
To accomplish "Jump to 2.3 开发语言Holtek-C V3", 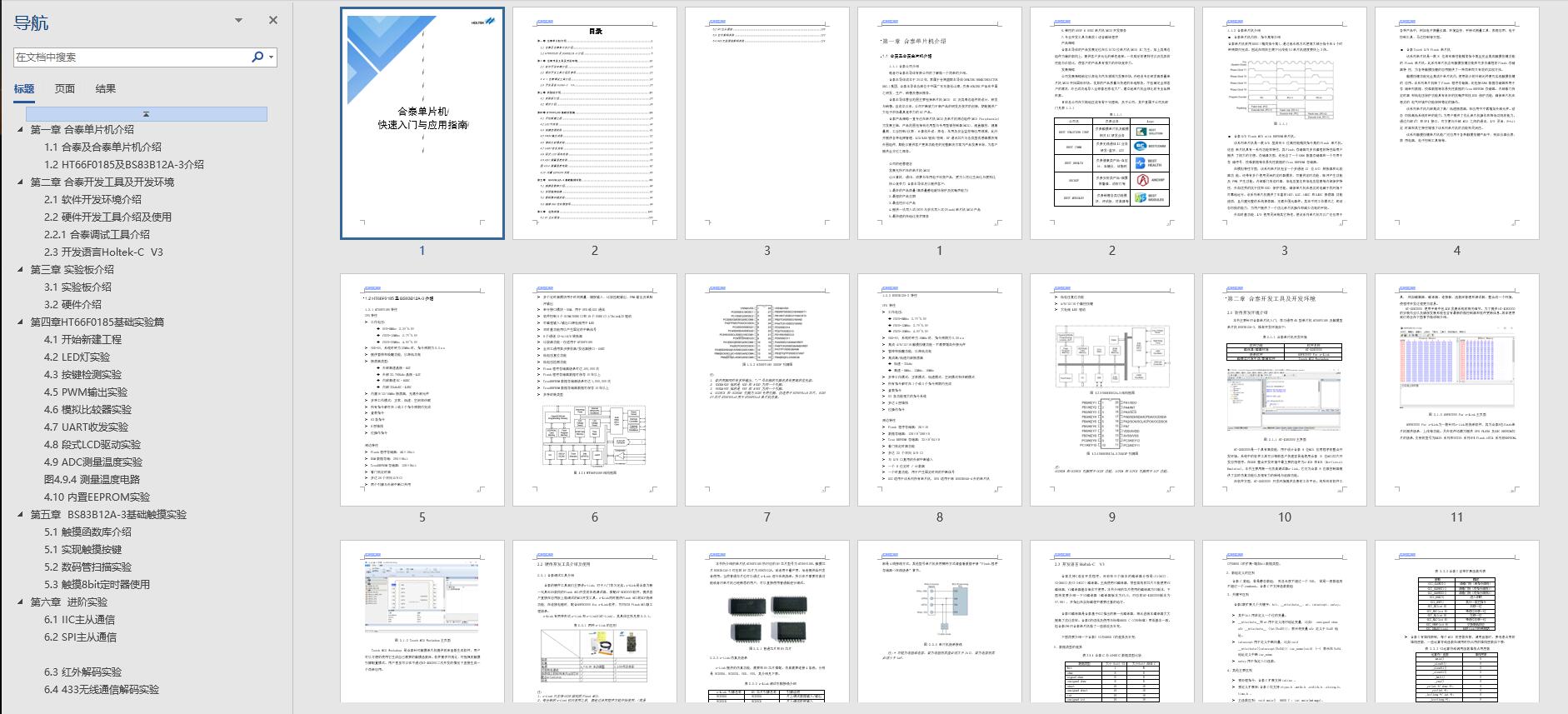I will pyautogui.click(x=103, y=252).
